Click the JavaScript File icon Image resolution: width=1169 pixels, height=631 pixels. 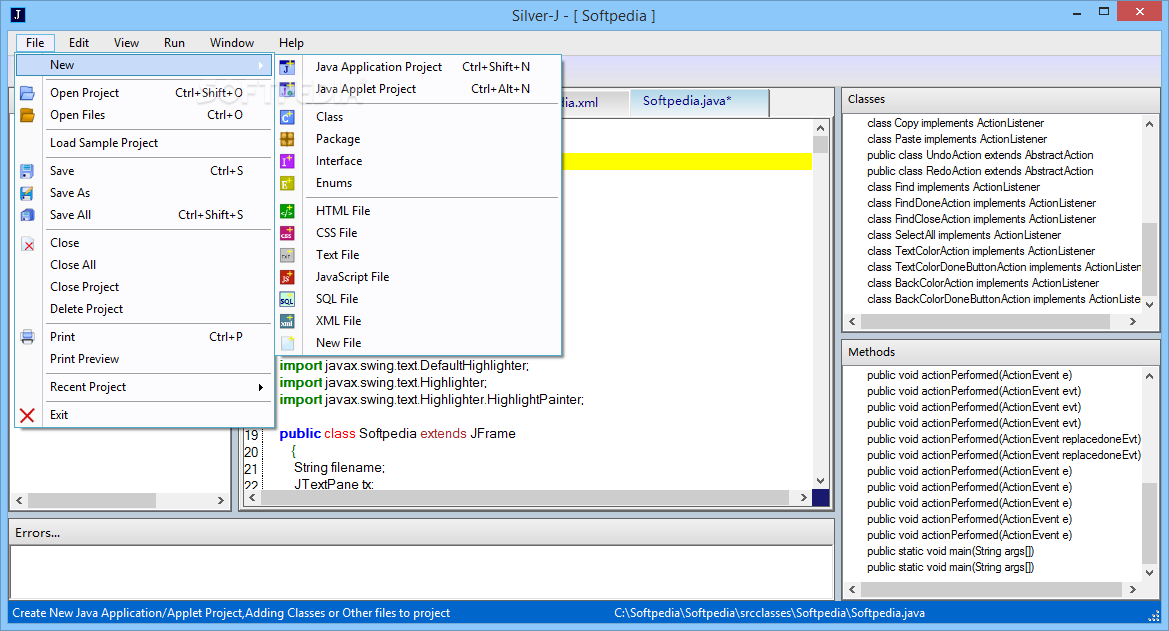click(287, 277)
